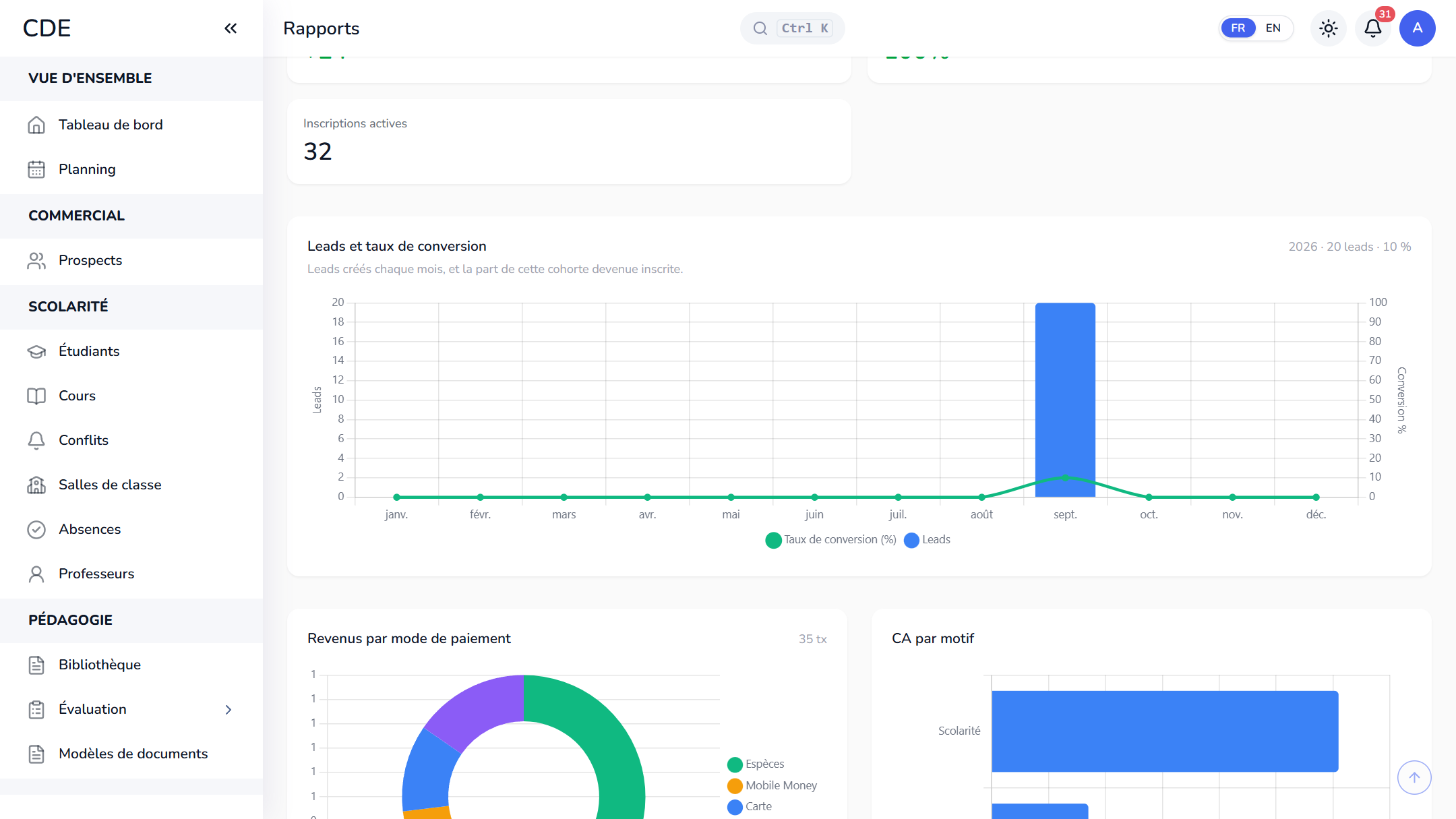Click the Inscriptions actives card value 32

pyautogui.click(x=317, y=152)
